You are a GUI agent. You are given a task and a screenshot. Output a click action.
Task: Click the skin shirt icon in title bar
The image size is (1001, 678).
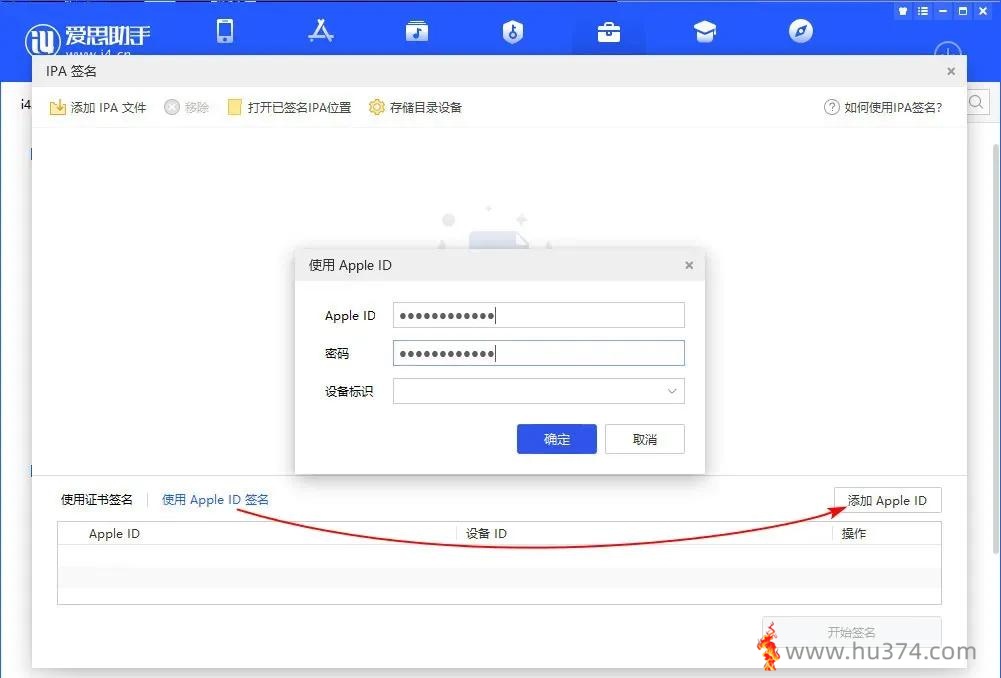pos(903,11)
